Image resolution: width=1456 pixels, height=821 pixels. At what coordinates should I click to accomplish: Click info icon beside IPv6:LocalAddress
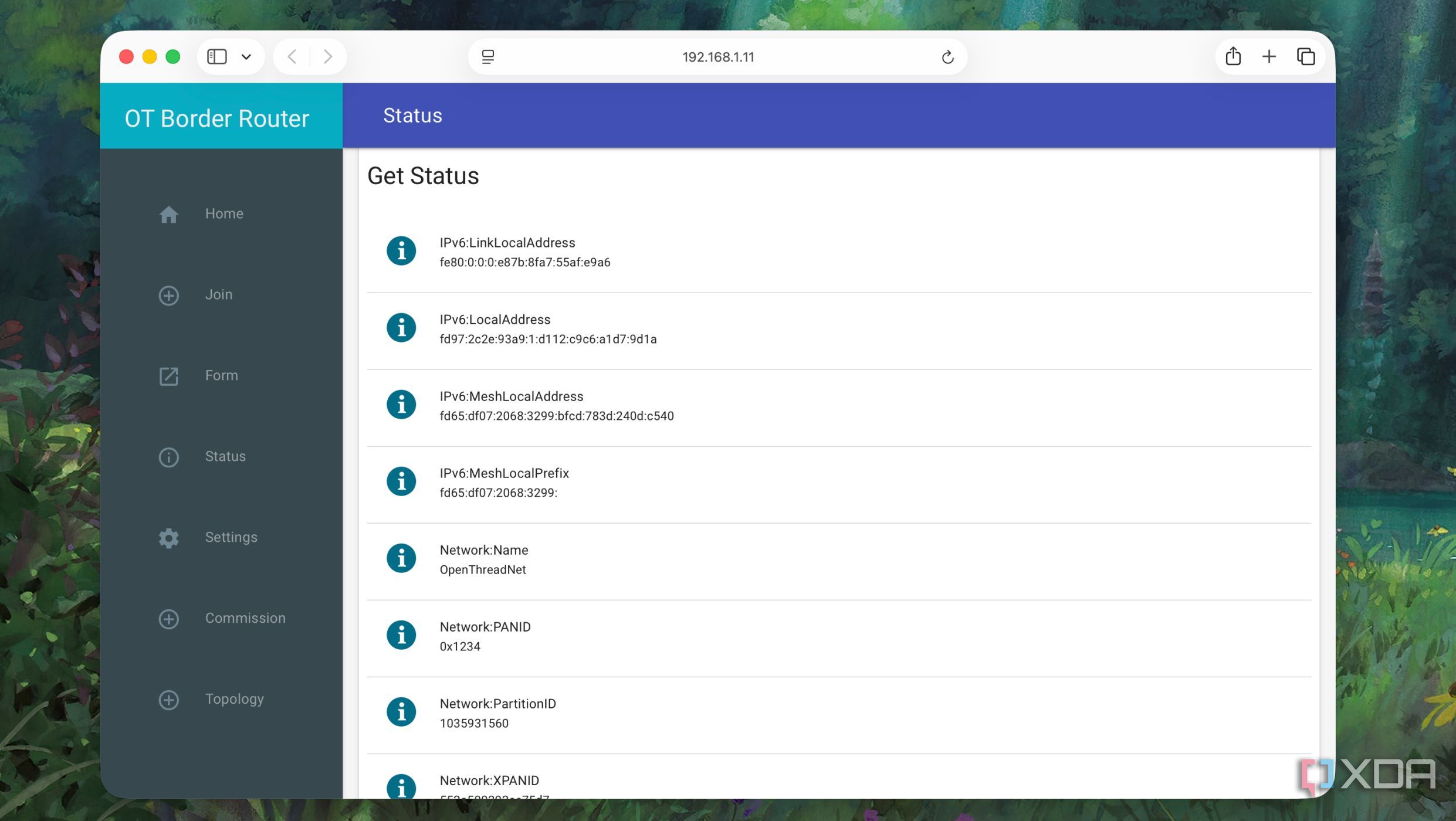point(401,328)
